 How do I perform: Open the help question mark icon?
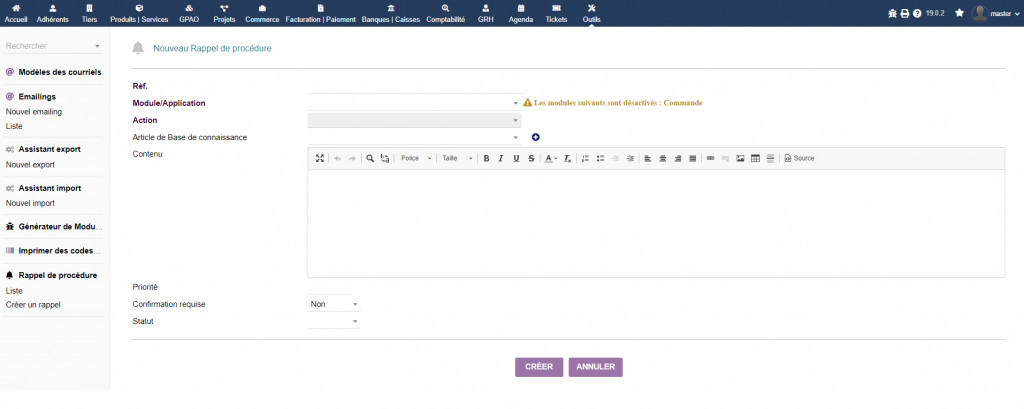pos(917,13)
